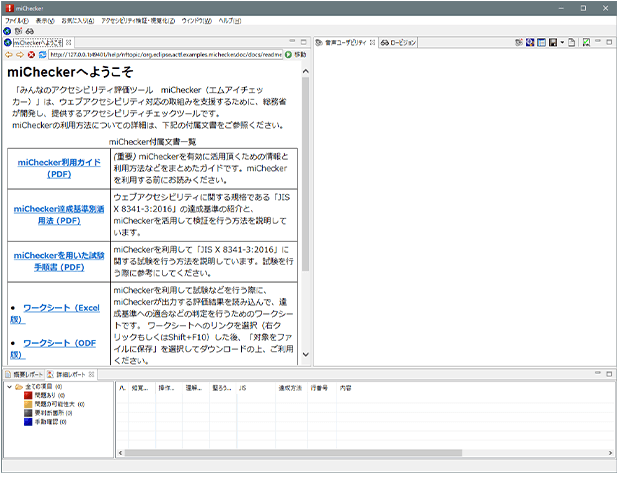
Task: Select the gray 要判断箇所 category
Action: click(48, 413)
